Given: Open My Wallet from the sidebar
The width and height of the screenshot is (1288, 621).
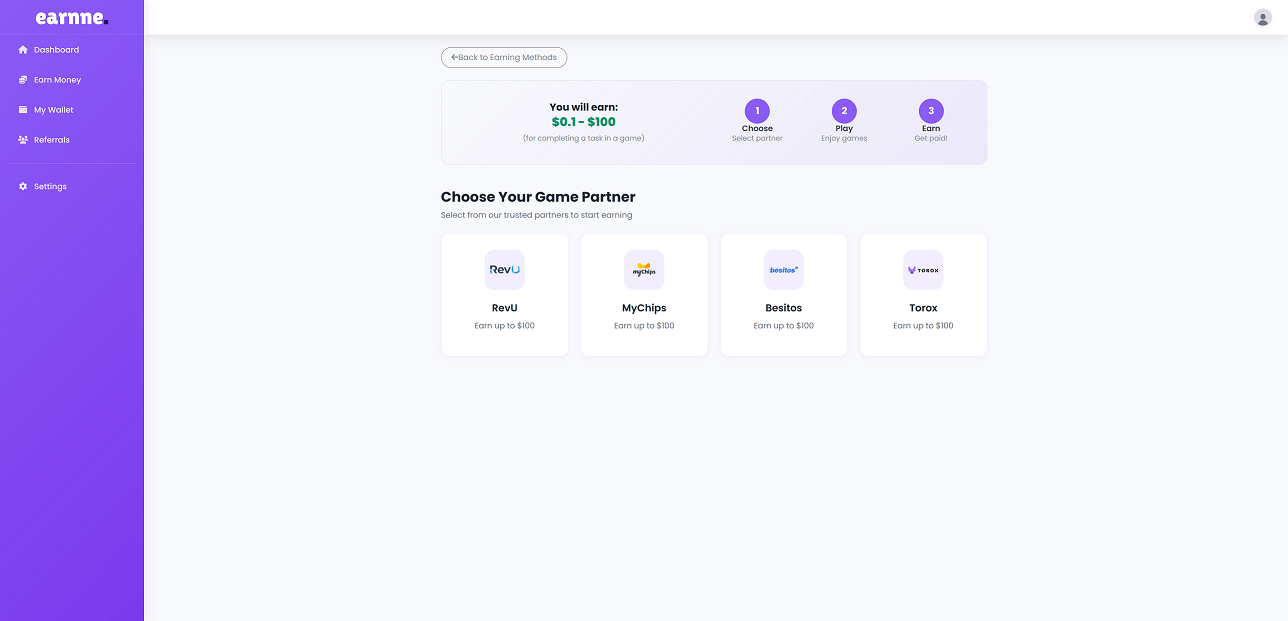Looking at the screenshot, I should [52, 109].
